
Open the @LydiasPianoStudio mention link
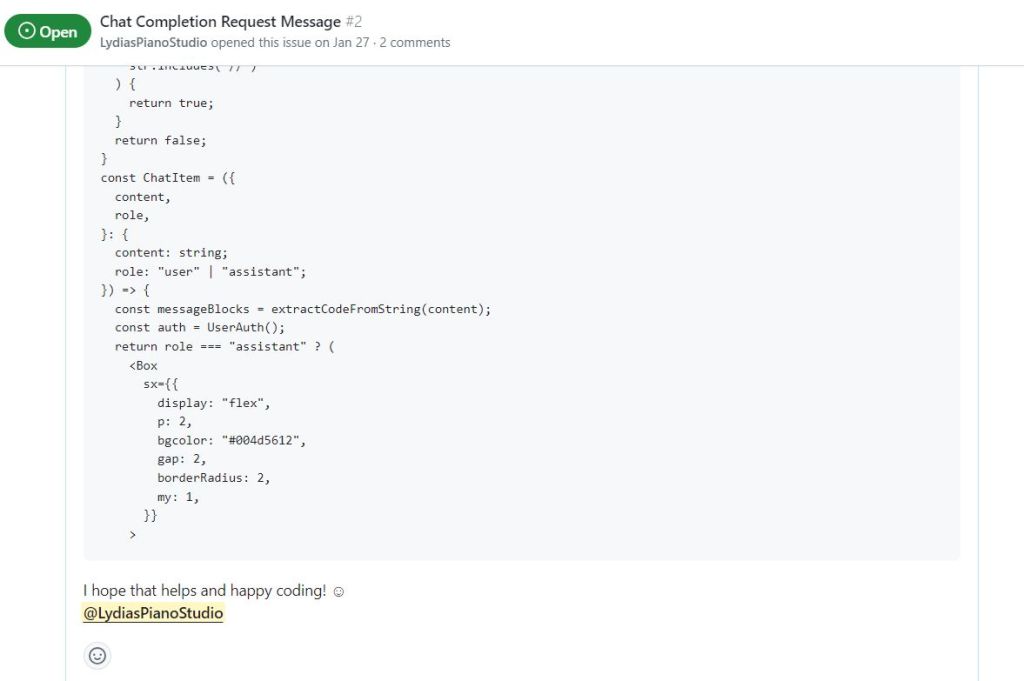point(153,613)
